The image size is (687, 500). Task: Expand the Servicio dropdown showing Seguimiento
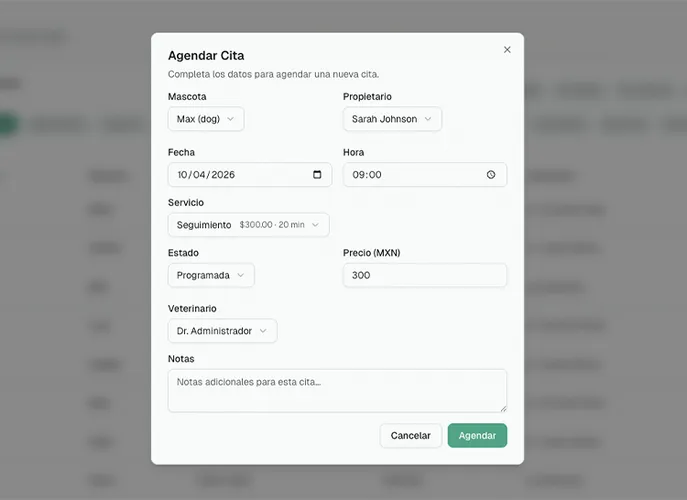pyautogui.click(x=248, y=225)
